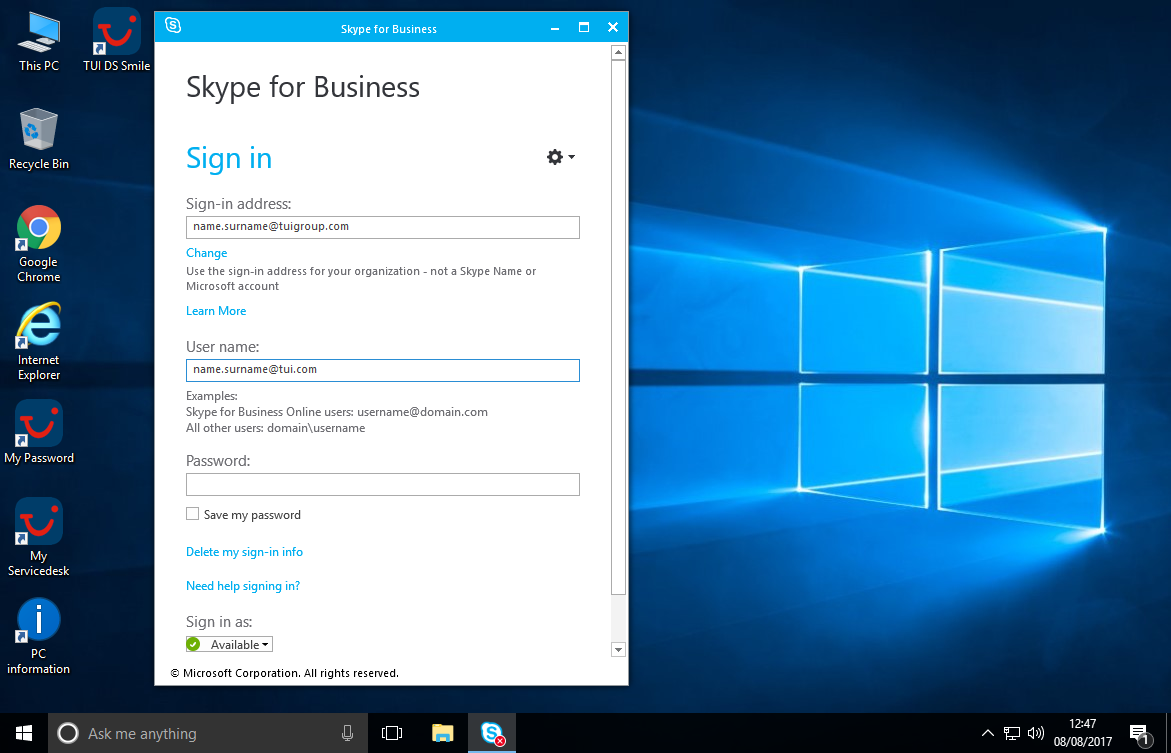Open the volume control tray icon
The image size is (1171, 753).
[1036, 733]
